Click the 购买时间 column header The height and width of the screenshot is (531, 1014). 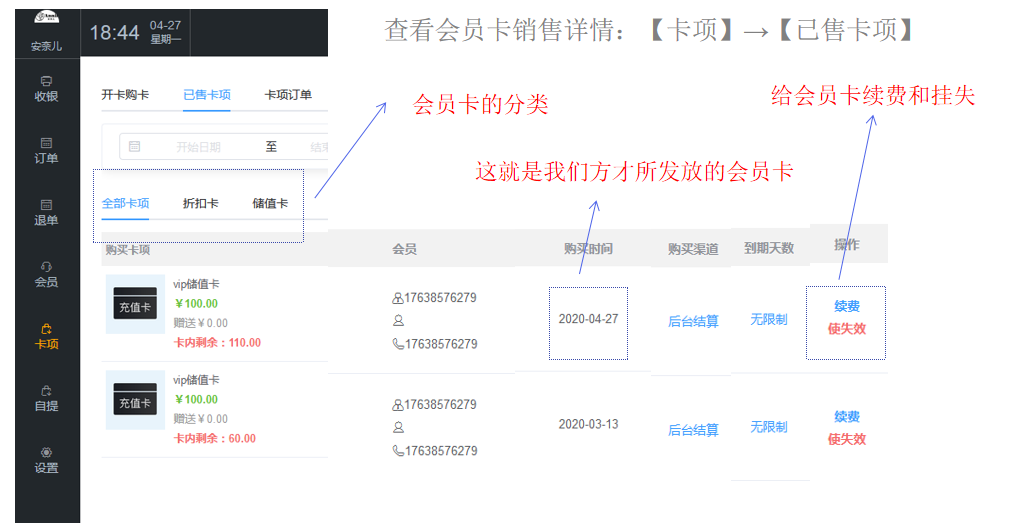pyautogui.click(x=588, y=249)
